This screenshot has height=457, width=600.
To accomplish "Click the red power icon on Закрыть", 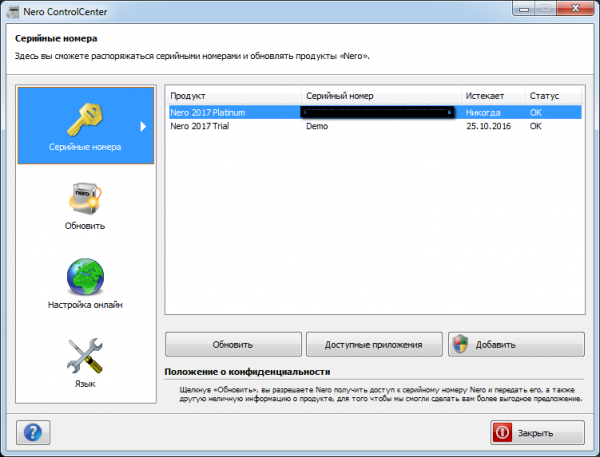I will pos(502,433).
